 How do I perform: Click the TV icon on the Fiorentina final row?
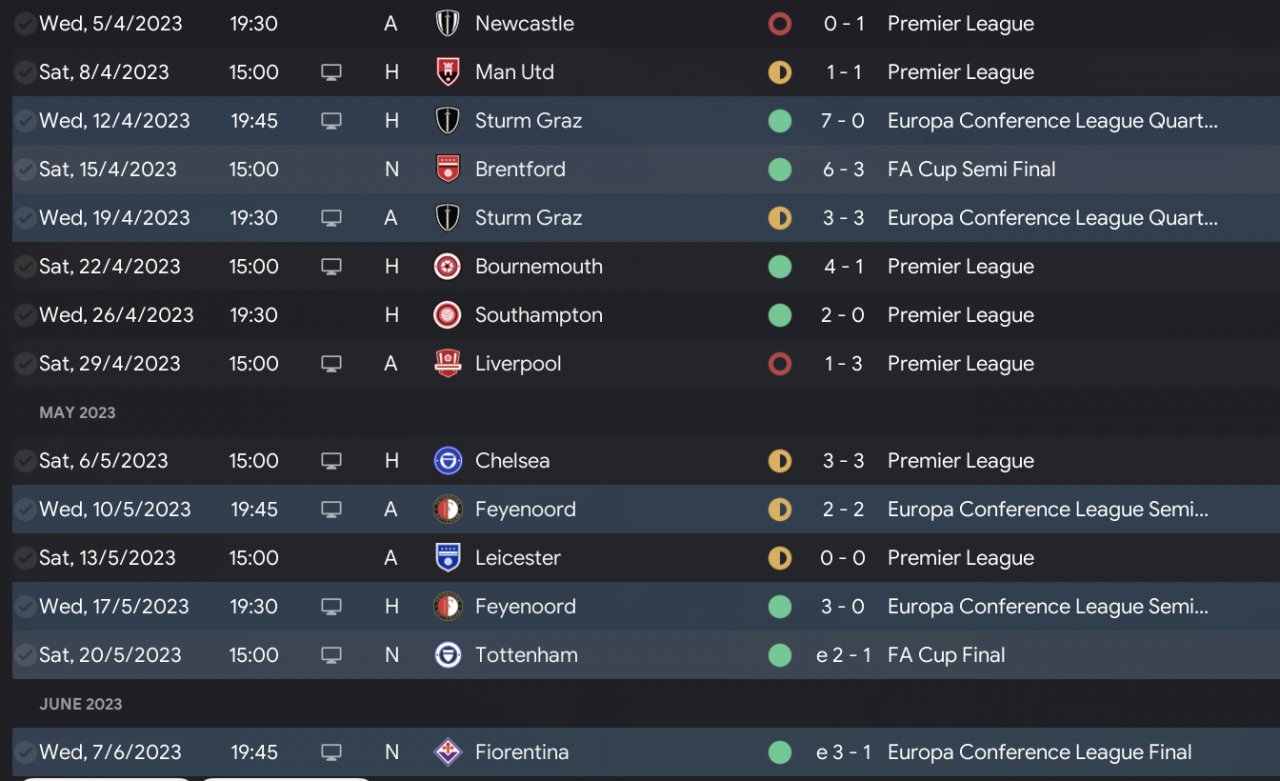coord(331,752)
